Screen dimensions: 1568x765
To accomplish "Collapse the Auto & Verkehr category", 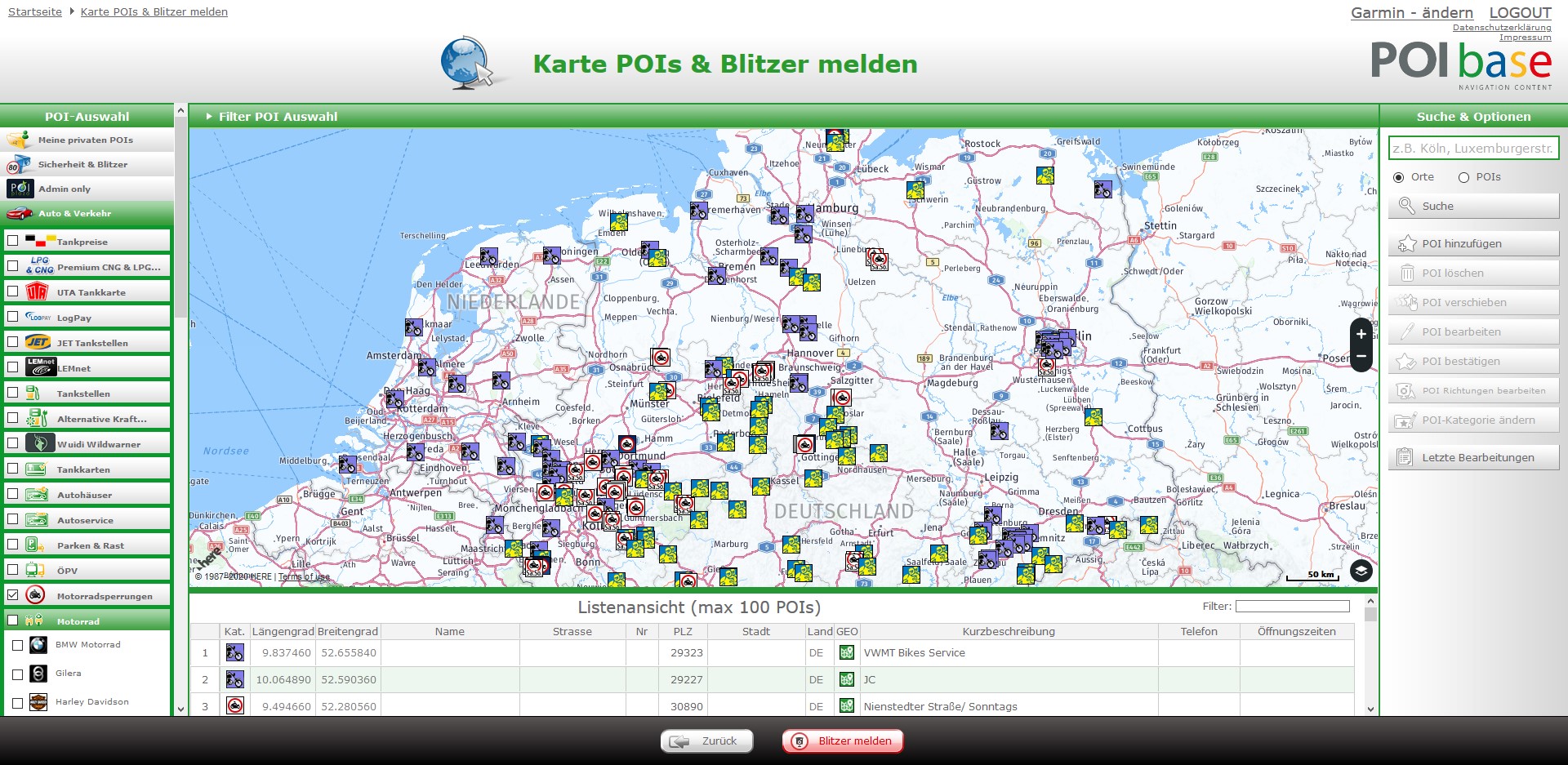I will 86,213.
